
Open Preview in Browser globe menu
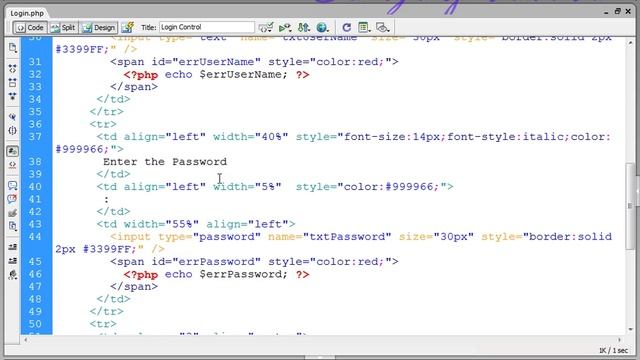(x=322, y=27)
